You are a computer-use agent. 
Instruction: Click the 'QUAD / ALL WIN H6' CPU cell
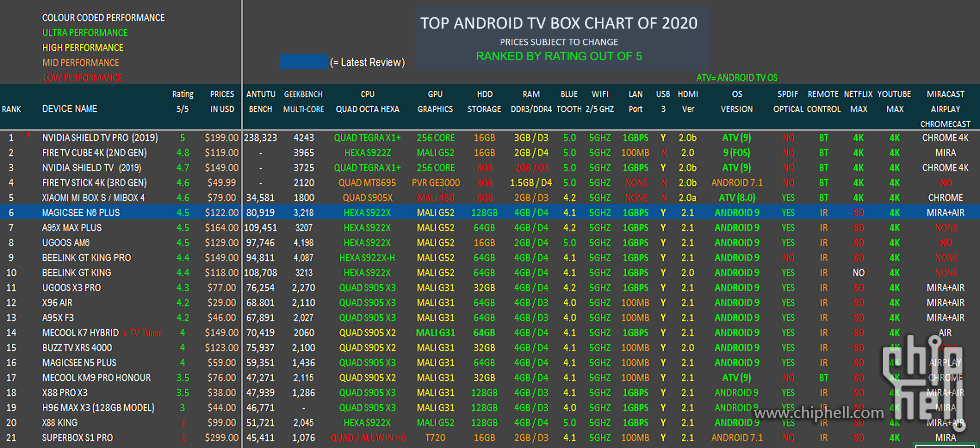click(x=368, y=437)
